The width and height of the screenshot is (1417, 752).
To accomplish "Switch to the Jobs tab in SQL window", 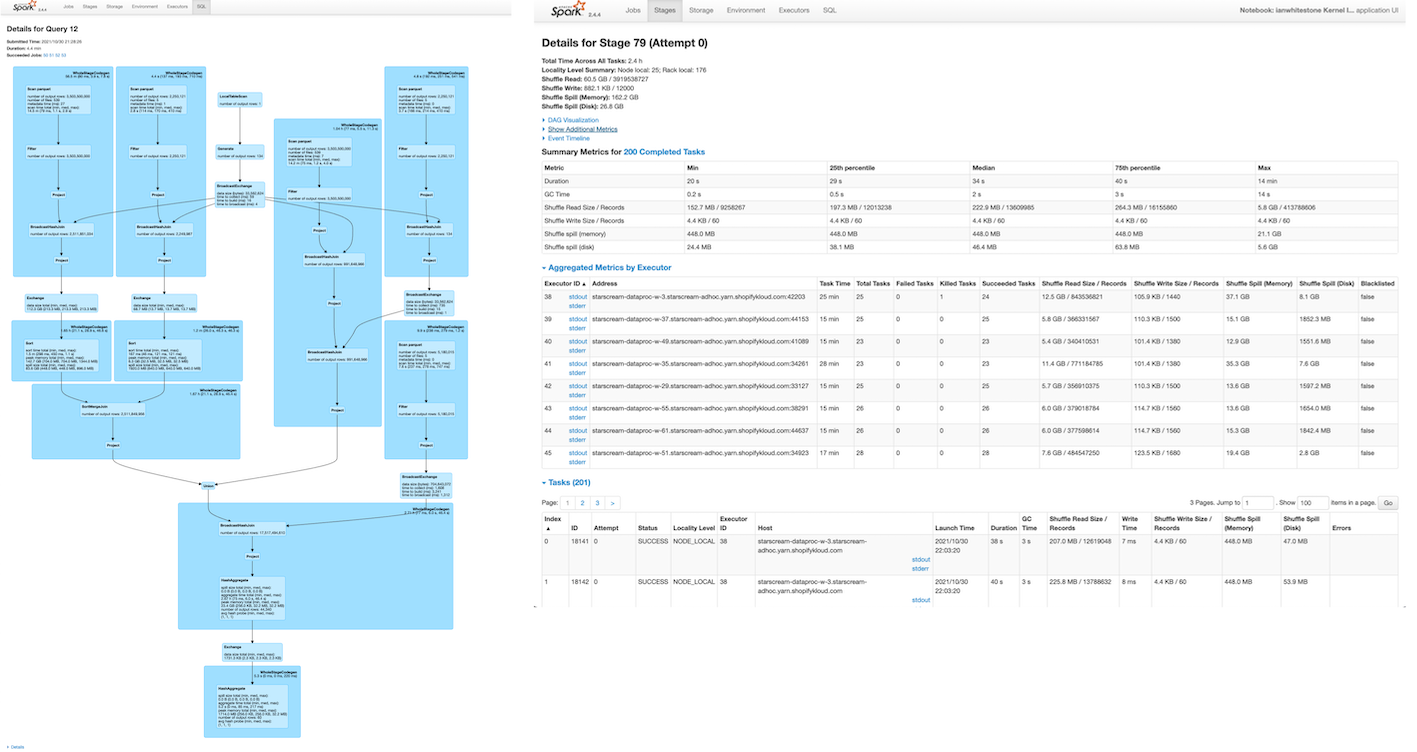I will [x=69, y=6].
